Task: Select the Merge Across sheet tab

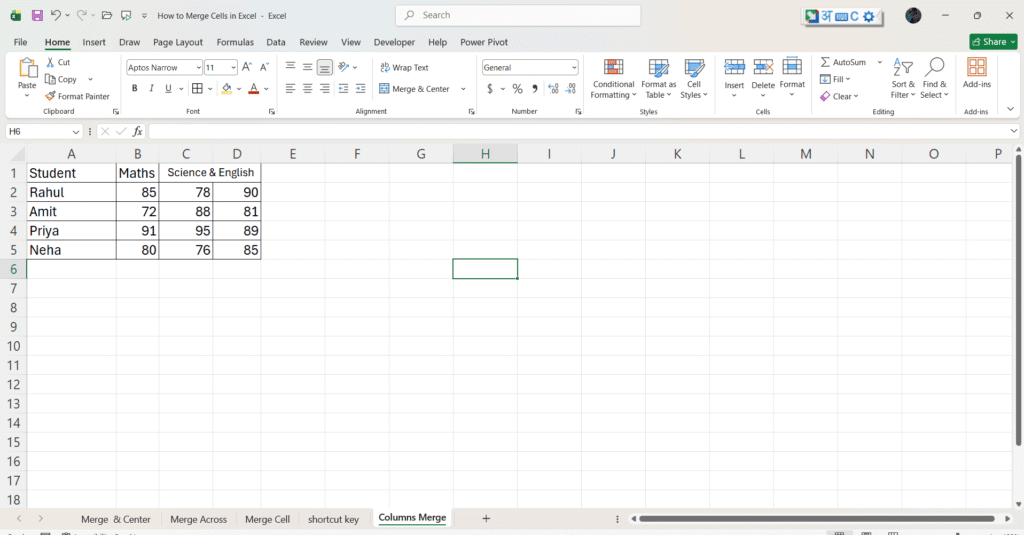Action: pyautogui.click(x=199, y=519)
